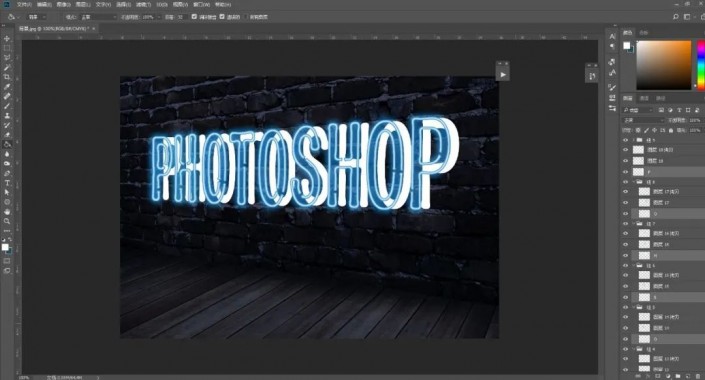Click the add layer mask icon
The height and width of the screenshot is (380, 705).
[x=657, y=376]
